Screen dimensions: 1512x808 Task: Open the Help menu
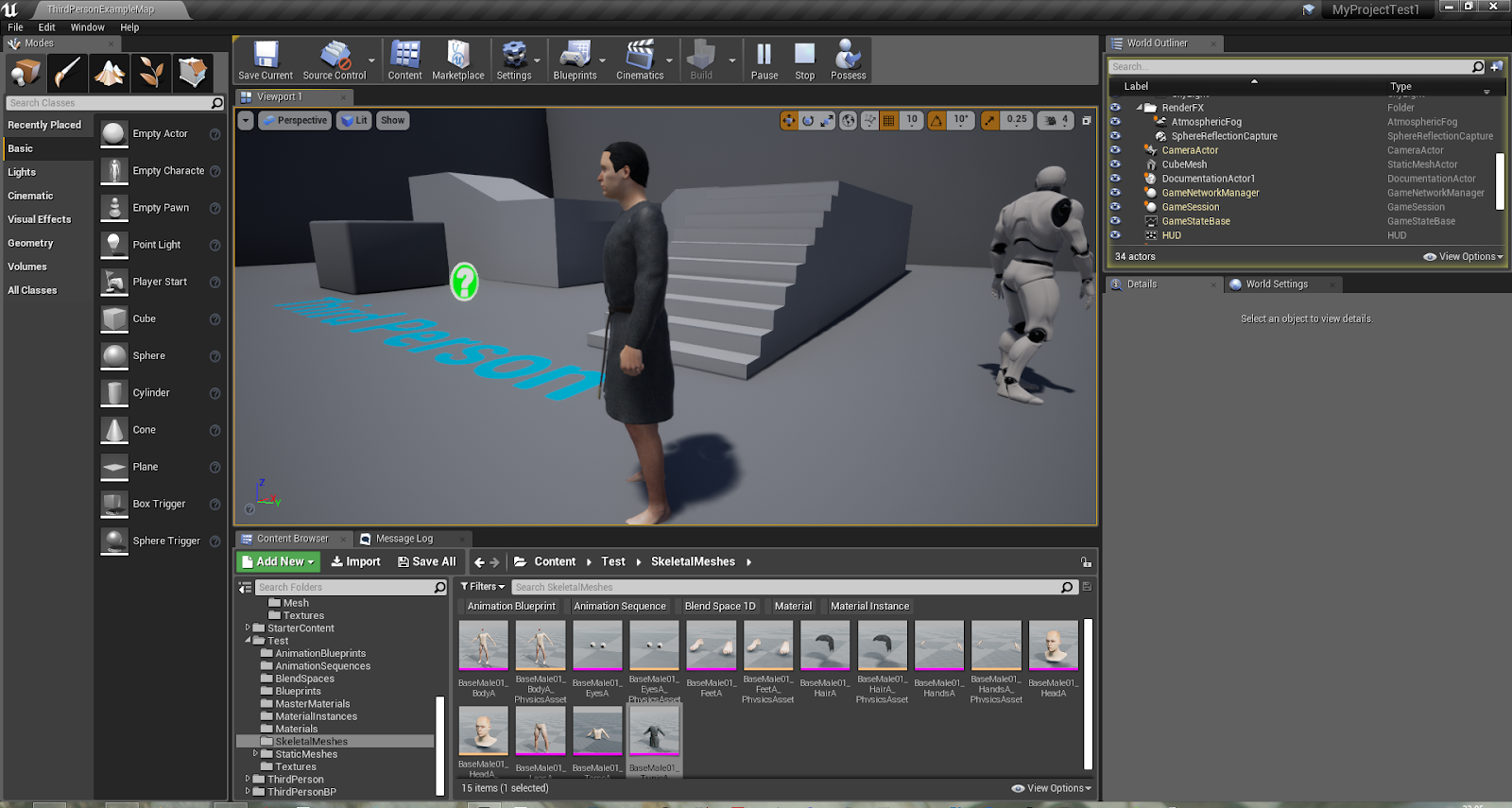pyautogui.click(x=129, y=27)
